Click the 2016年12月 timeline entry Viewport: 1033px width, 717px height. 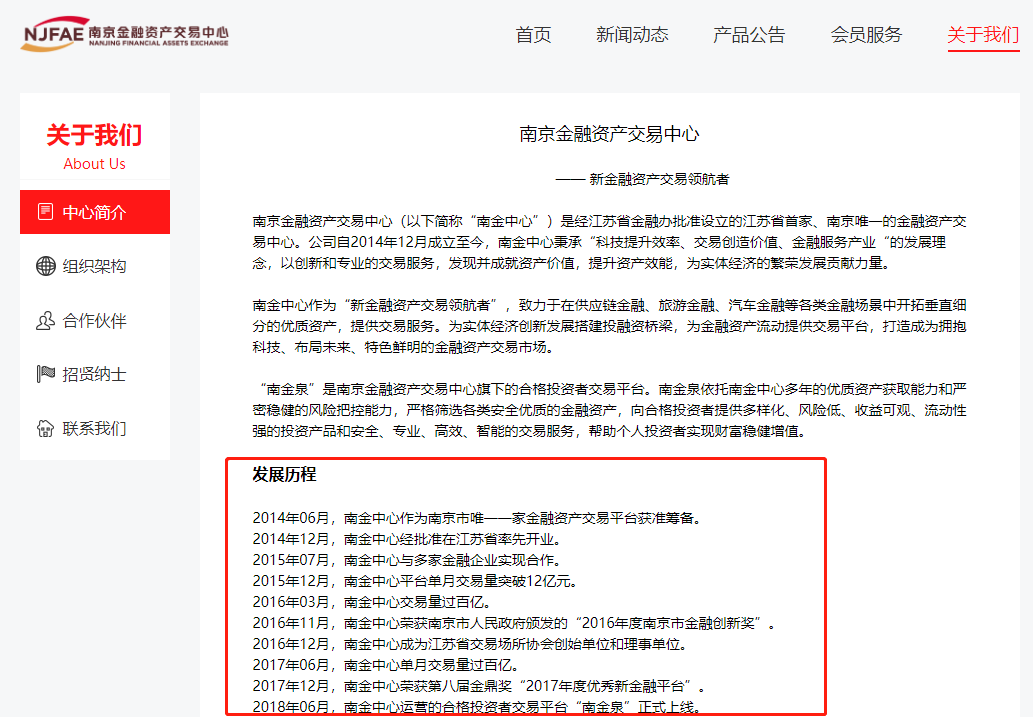click(471, 645)
